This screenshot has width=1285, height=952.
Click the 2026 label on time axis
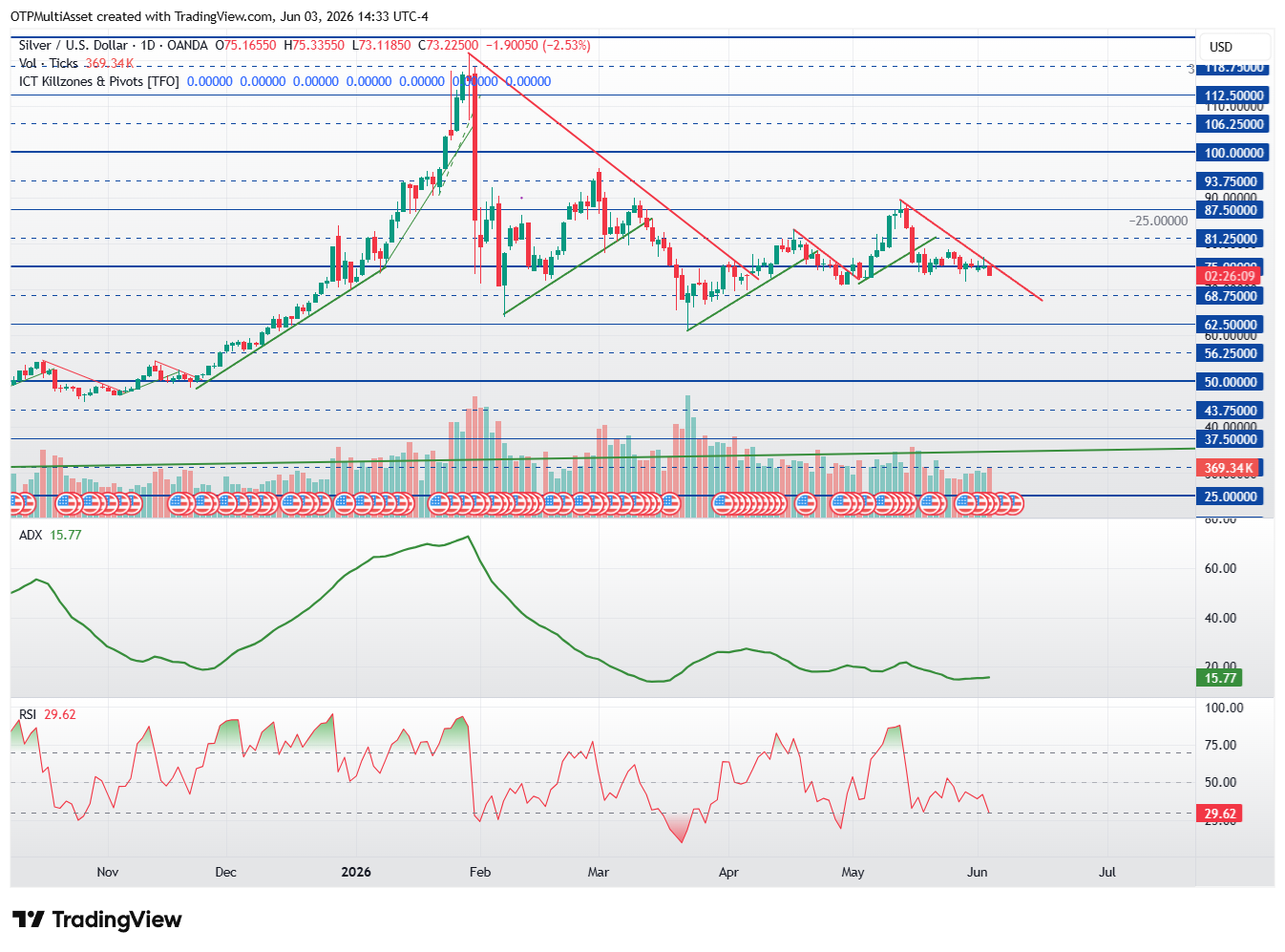[x=356, y=872]
